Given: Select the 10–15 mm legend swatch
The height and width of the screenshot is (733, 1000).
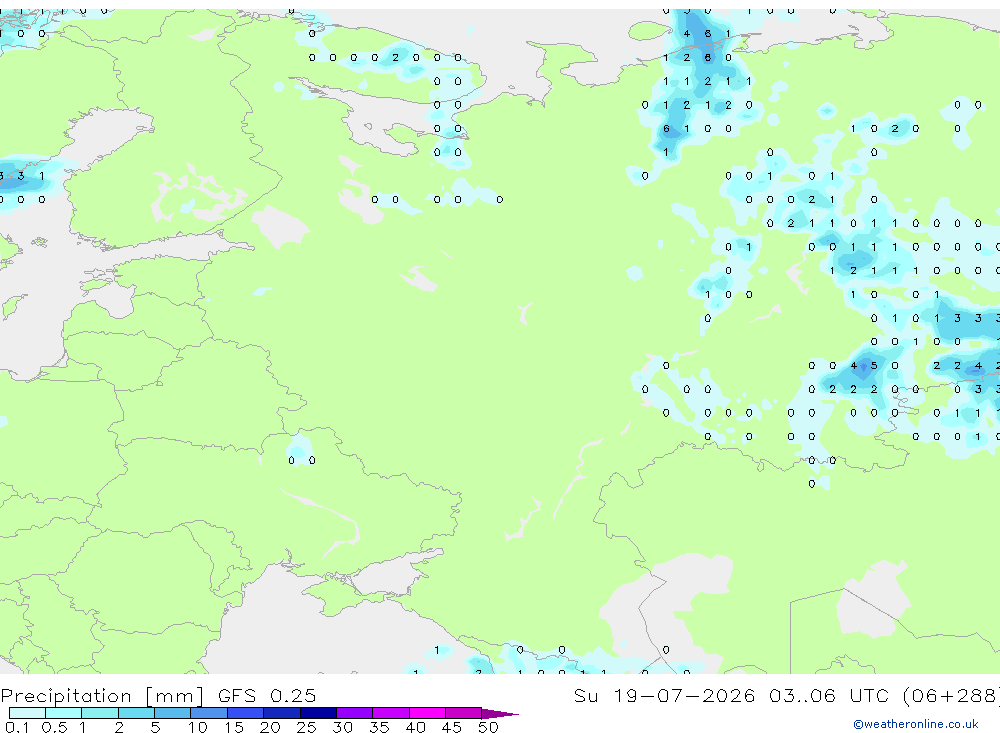Looking at the screenshot, I should click(209, 713).
